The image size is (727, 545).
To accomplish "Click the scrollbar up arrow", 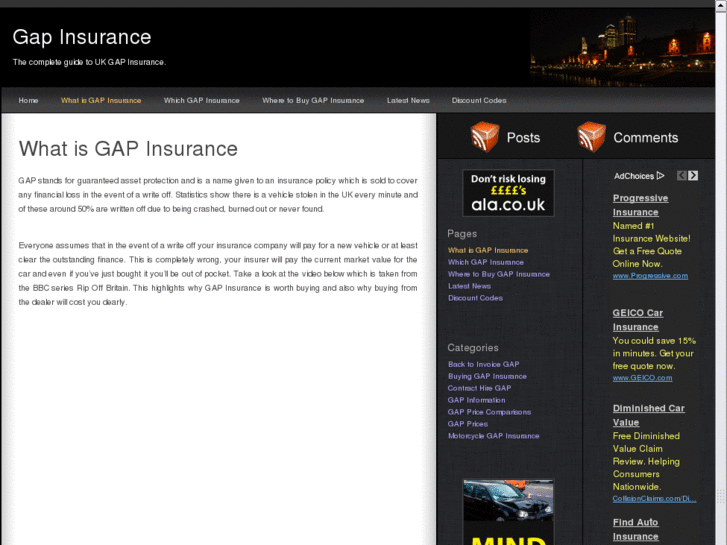I will point(721,4).
